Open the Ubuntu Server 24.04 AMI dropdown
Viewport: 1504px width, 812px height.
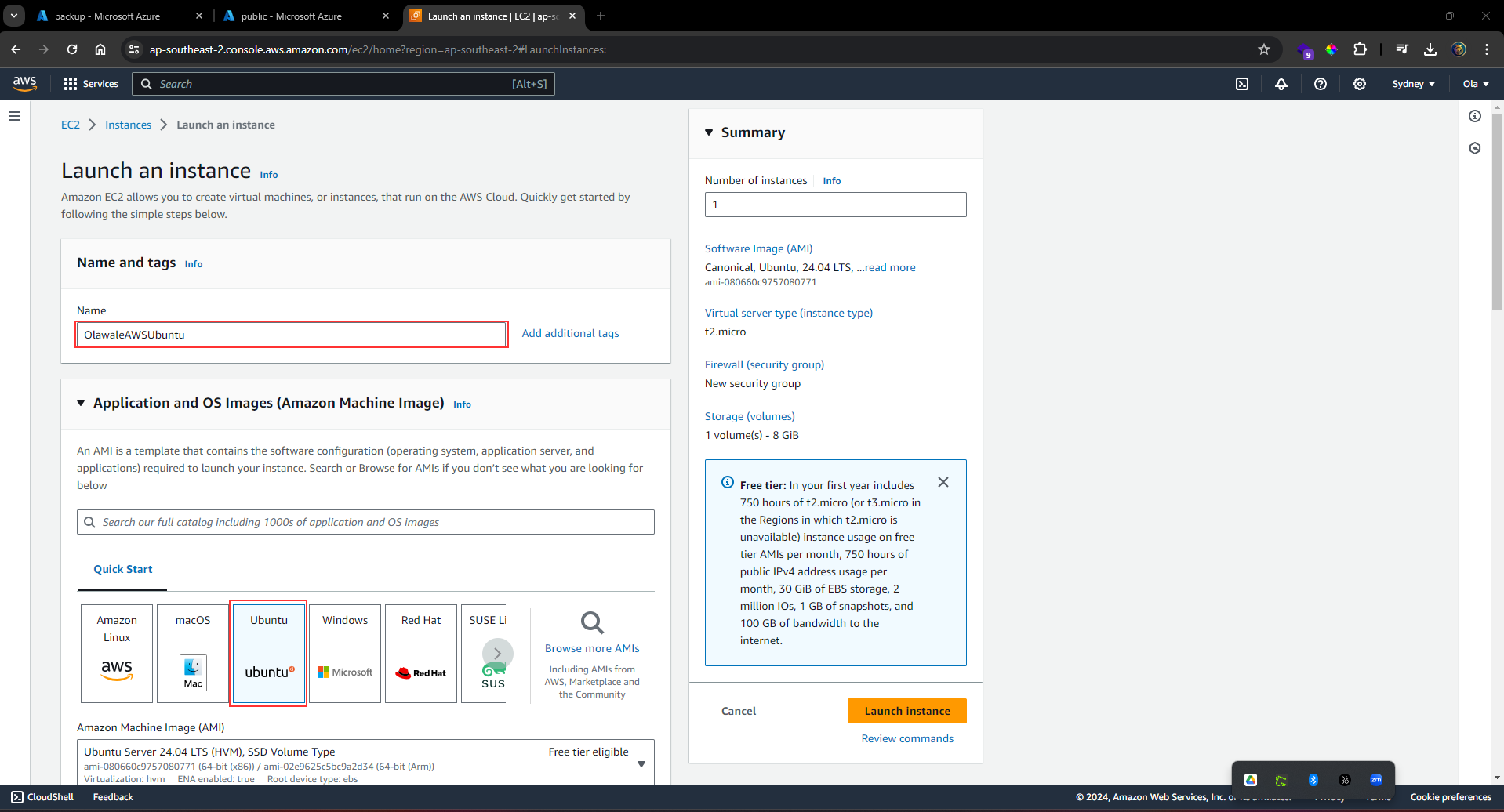pos(365,762)
